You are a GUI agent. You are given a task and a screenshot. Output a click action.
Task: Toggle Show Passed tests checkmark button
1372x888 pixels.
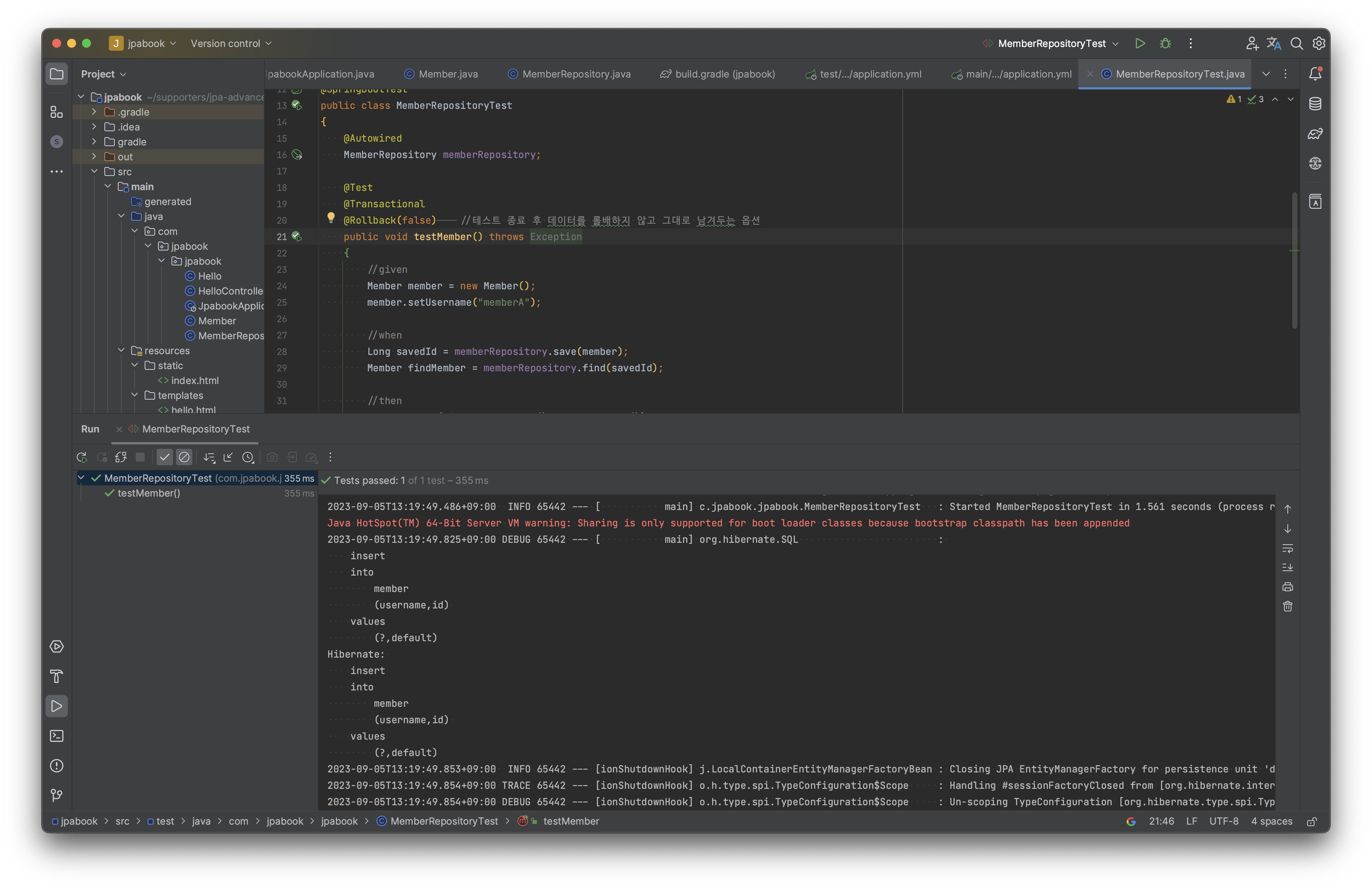[165, 457]
